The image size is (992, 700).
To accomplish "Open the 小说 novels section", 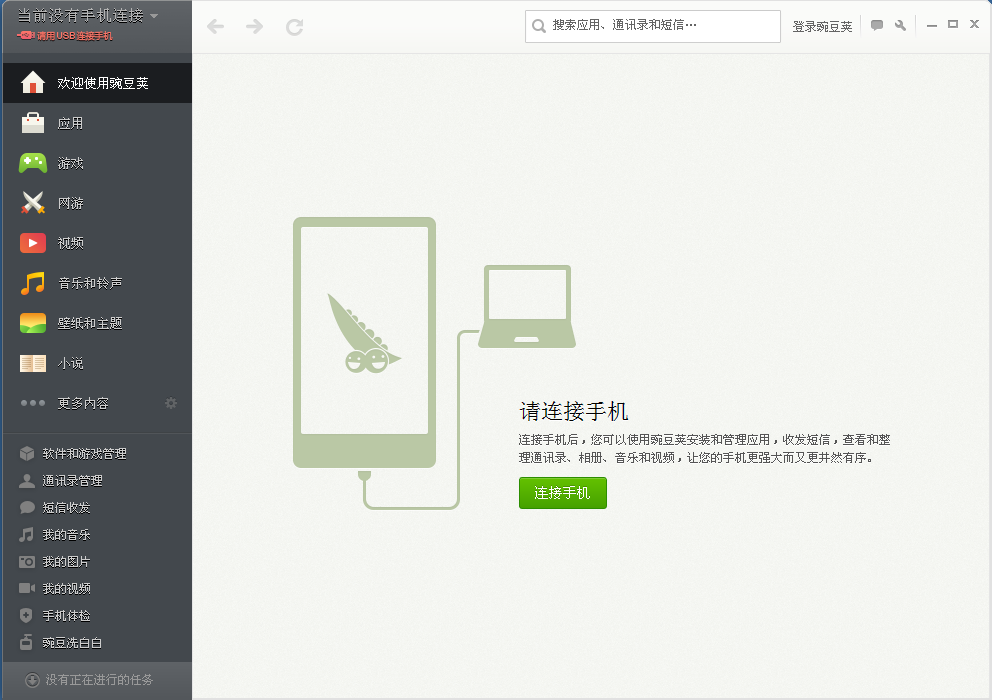I will tap(97, 363).
